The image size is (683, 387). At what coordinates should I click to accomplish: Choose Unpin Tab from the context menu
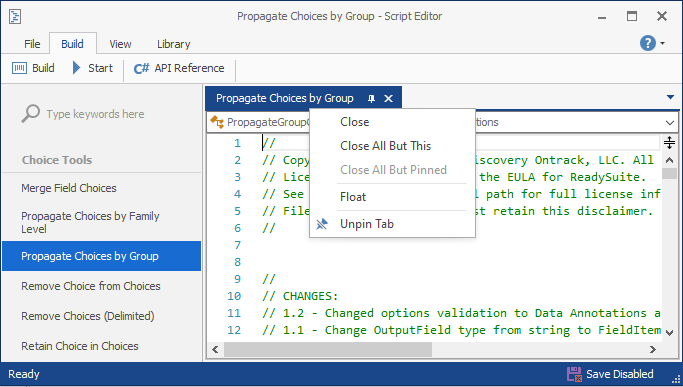pyautogui.click(x=392, y=224)
